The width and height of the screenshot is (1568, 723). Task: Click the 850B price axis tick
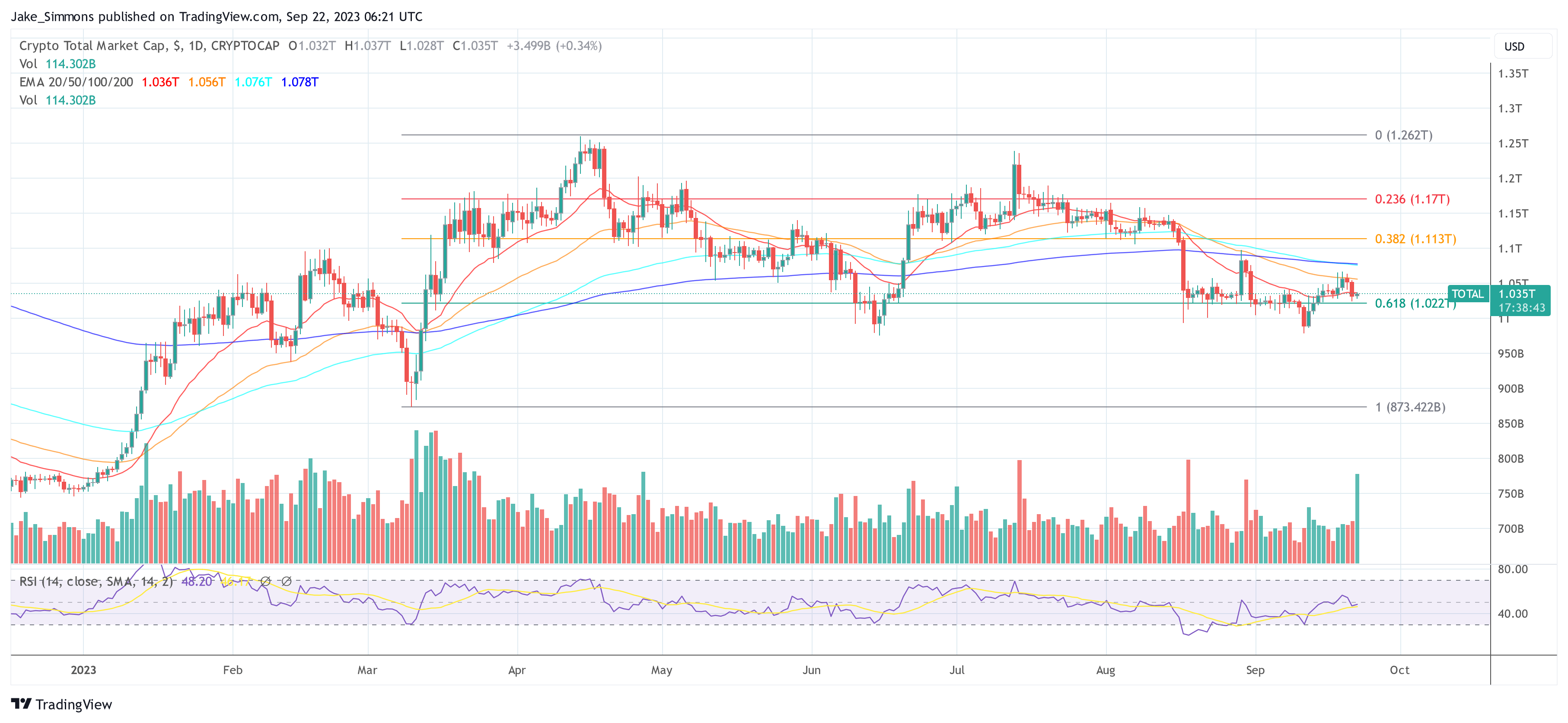pos(1511,424)
